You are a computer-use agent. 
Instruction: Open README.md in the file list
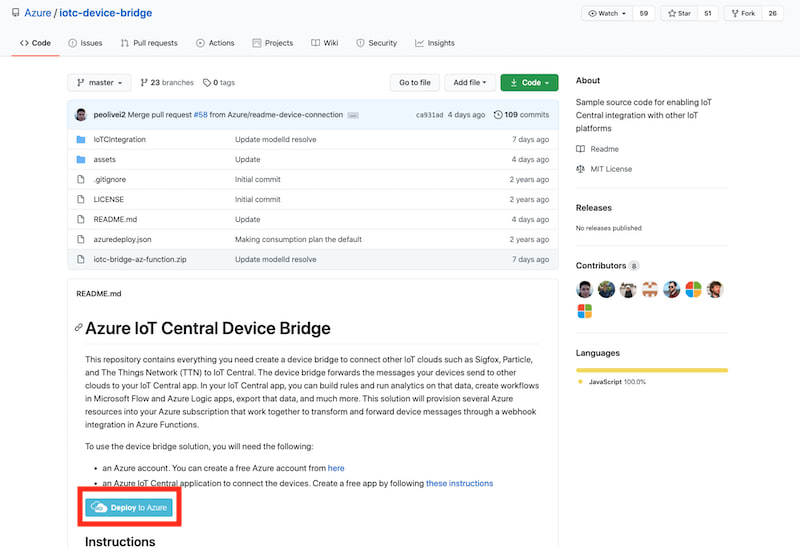(x=115, y=219)
